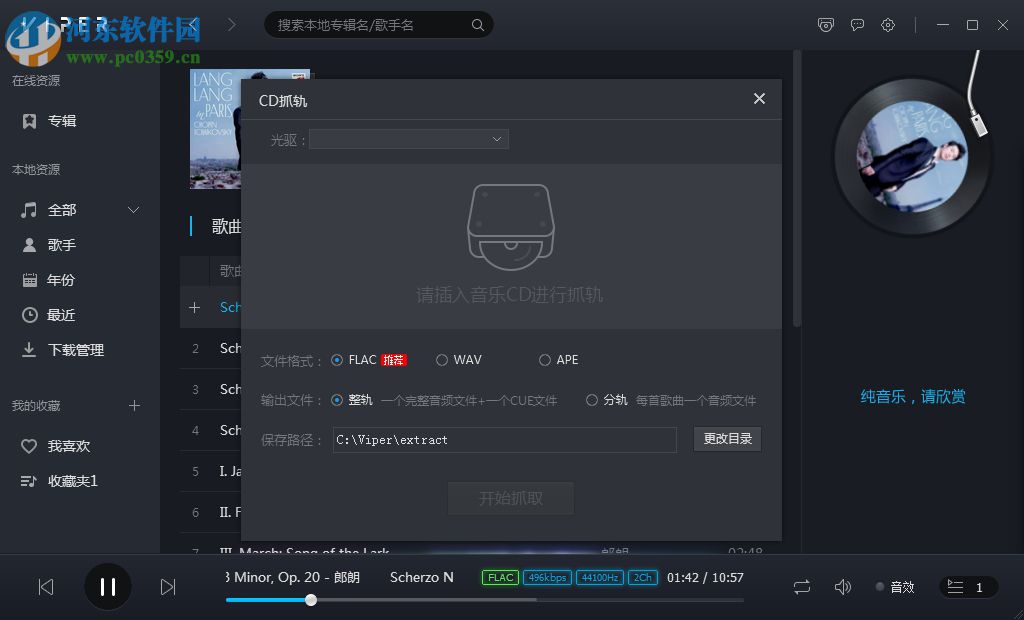Open the message feedback icon
1024x620 pixels.
point(857,25)
